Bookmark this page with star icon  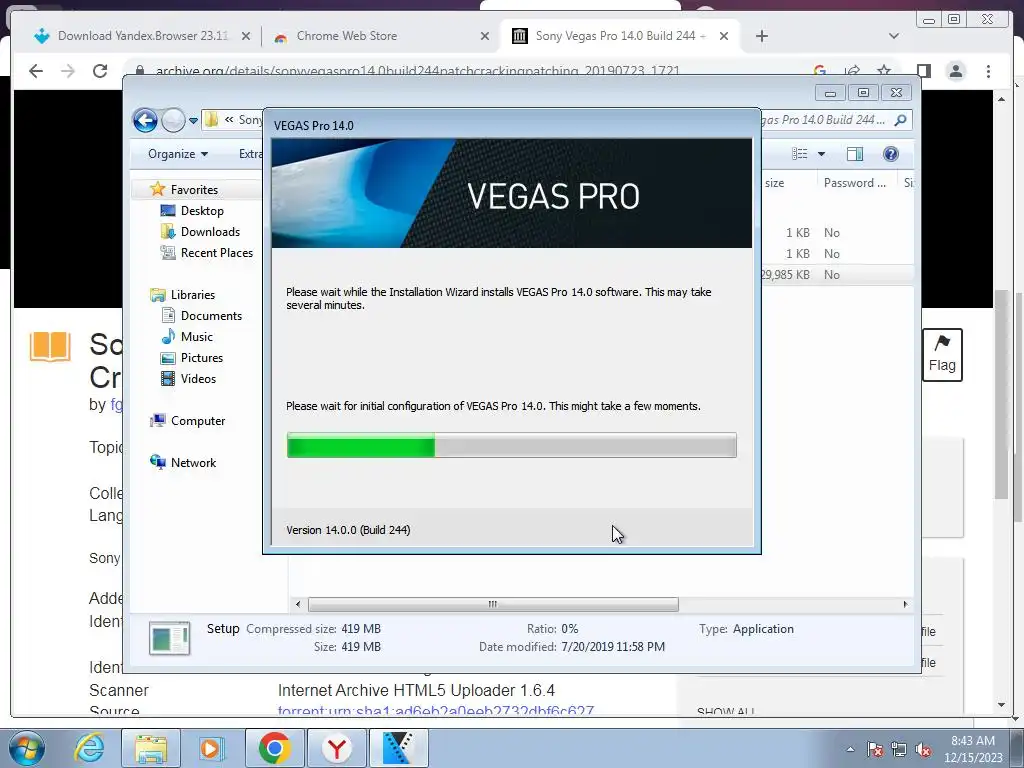(x=884, y=71)
